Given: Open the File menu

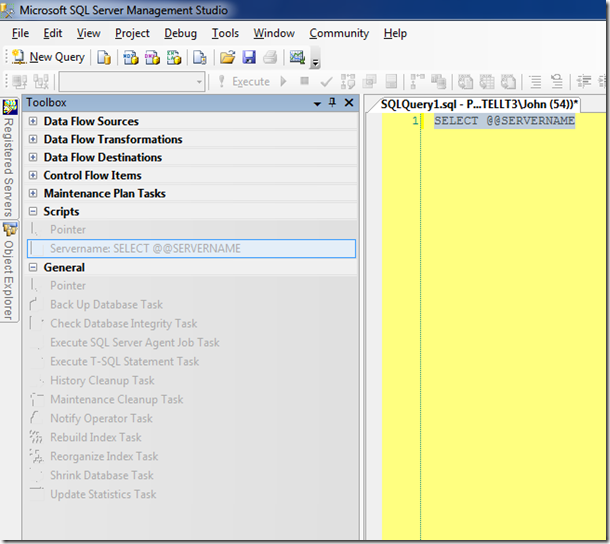Looking at the screenshot, I should [20, 33].
